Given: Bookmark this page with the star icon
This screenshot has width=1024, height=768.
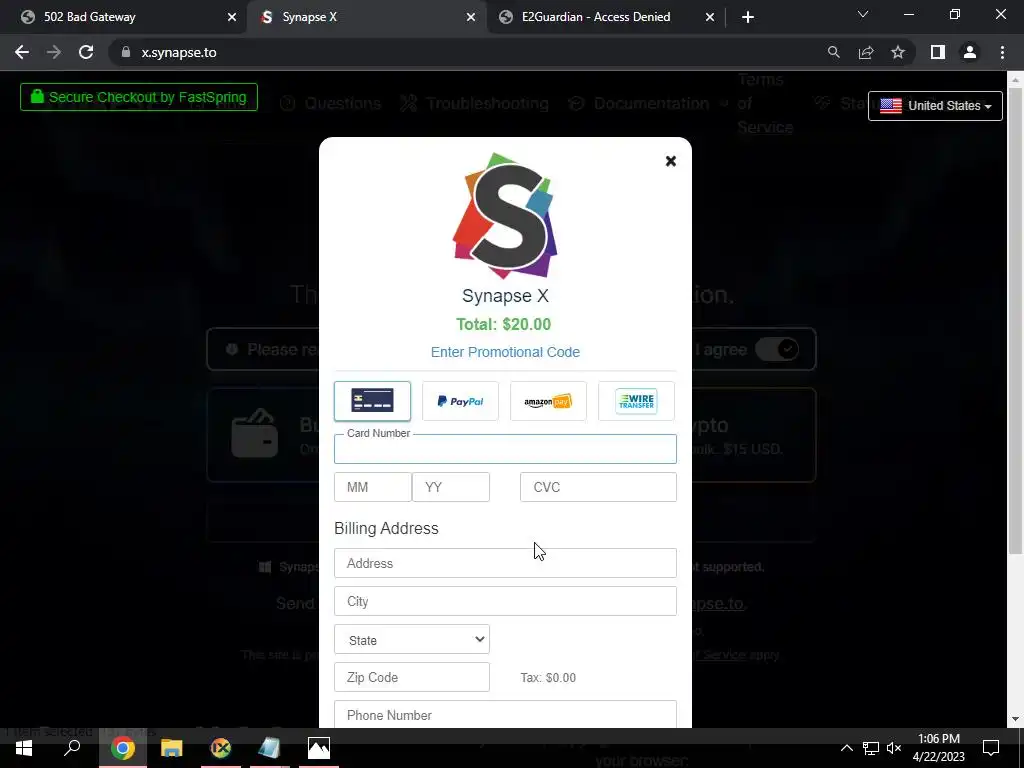Looking at the screenshot, I should [898, 52].
